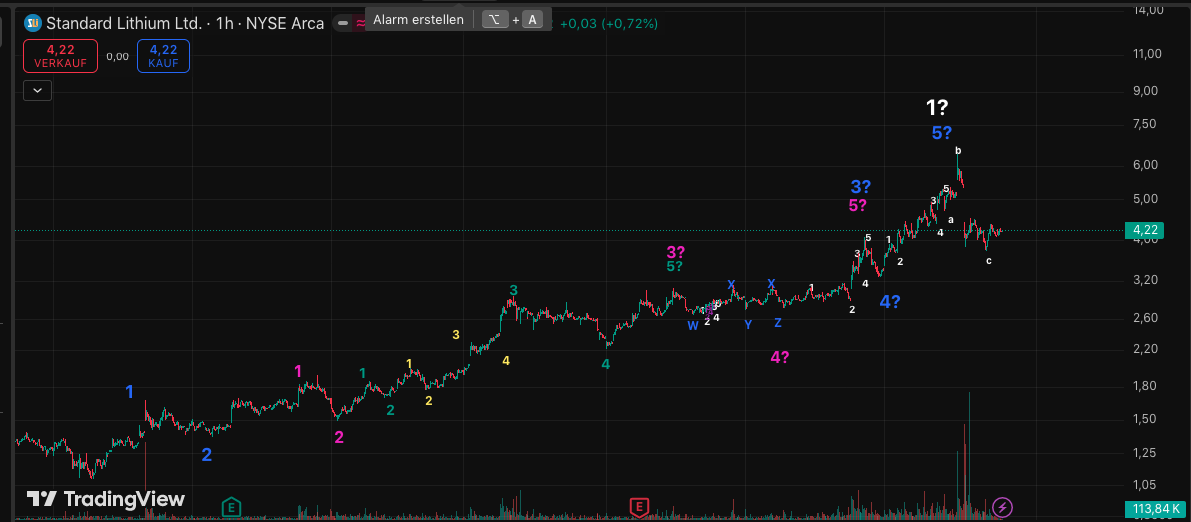Select the white '1?' wave label
The image size is (1191, 522).
point(937,108)
